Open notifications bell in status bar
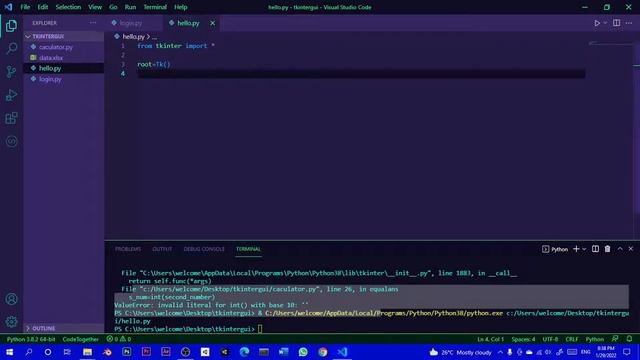 click(x=629, y=339)
